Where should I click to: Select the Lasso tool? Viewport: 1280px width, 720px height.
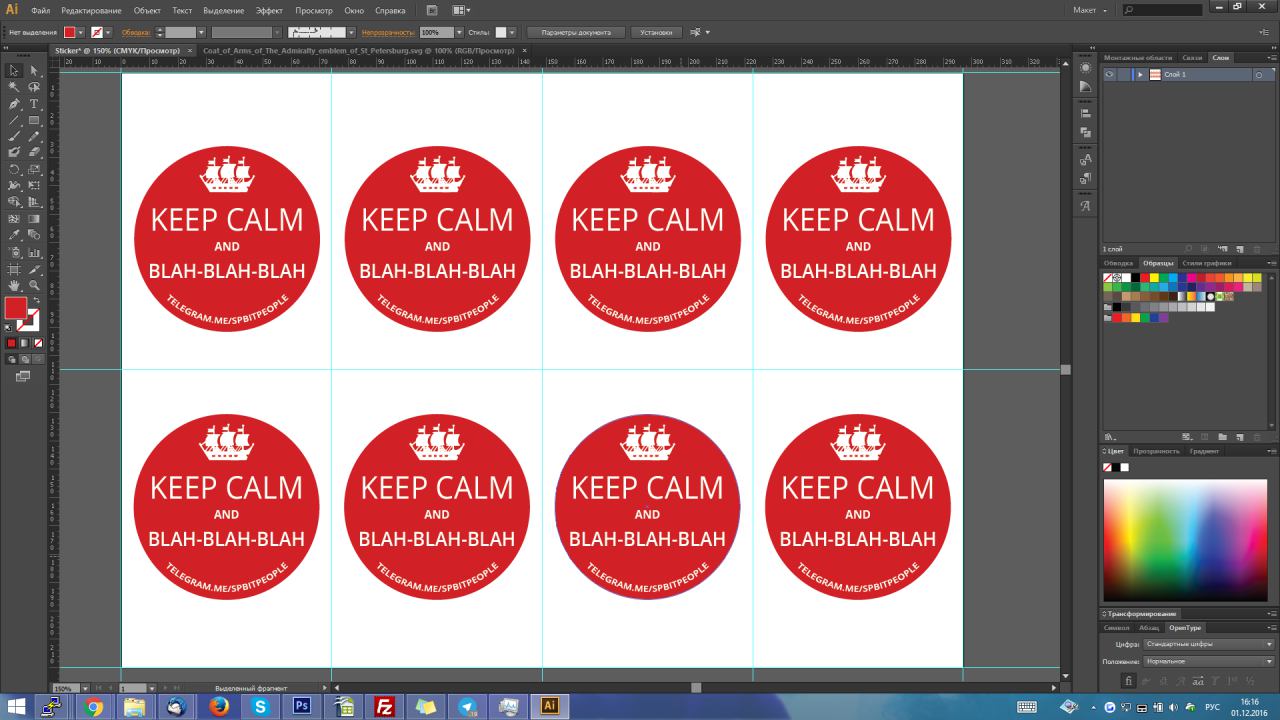(33, 87)
